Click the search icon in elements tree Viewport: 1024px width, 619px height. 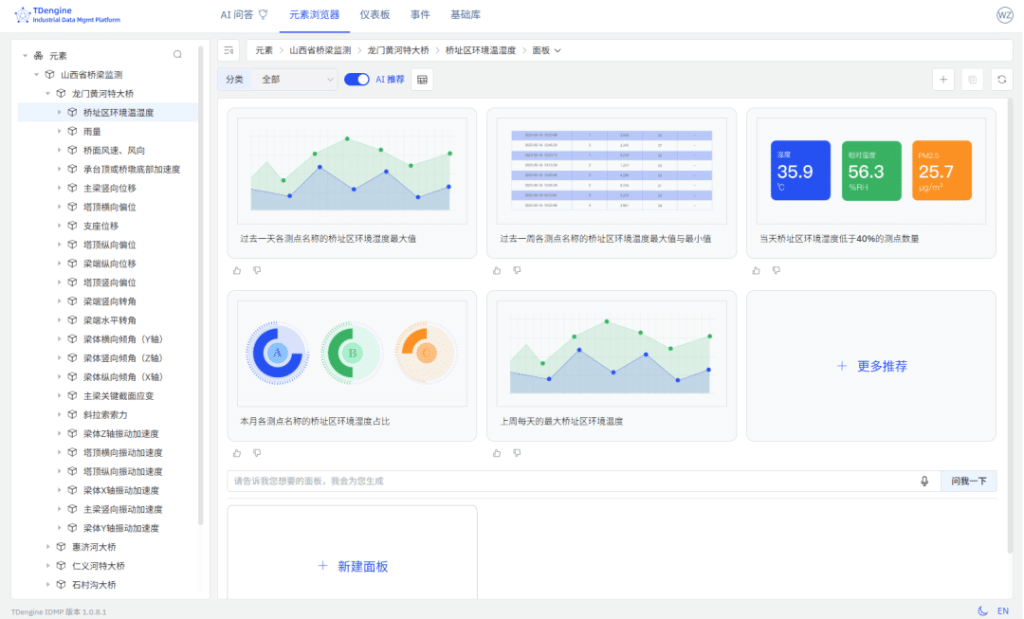click(177, 55)
